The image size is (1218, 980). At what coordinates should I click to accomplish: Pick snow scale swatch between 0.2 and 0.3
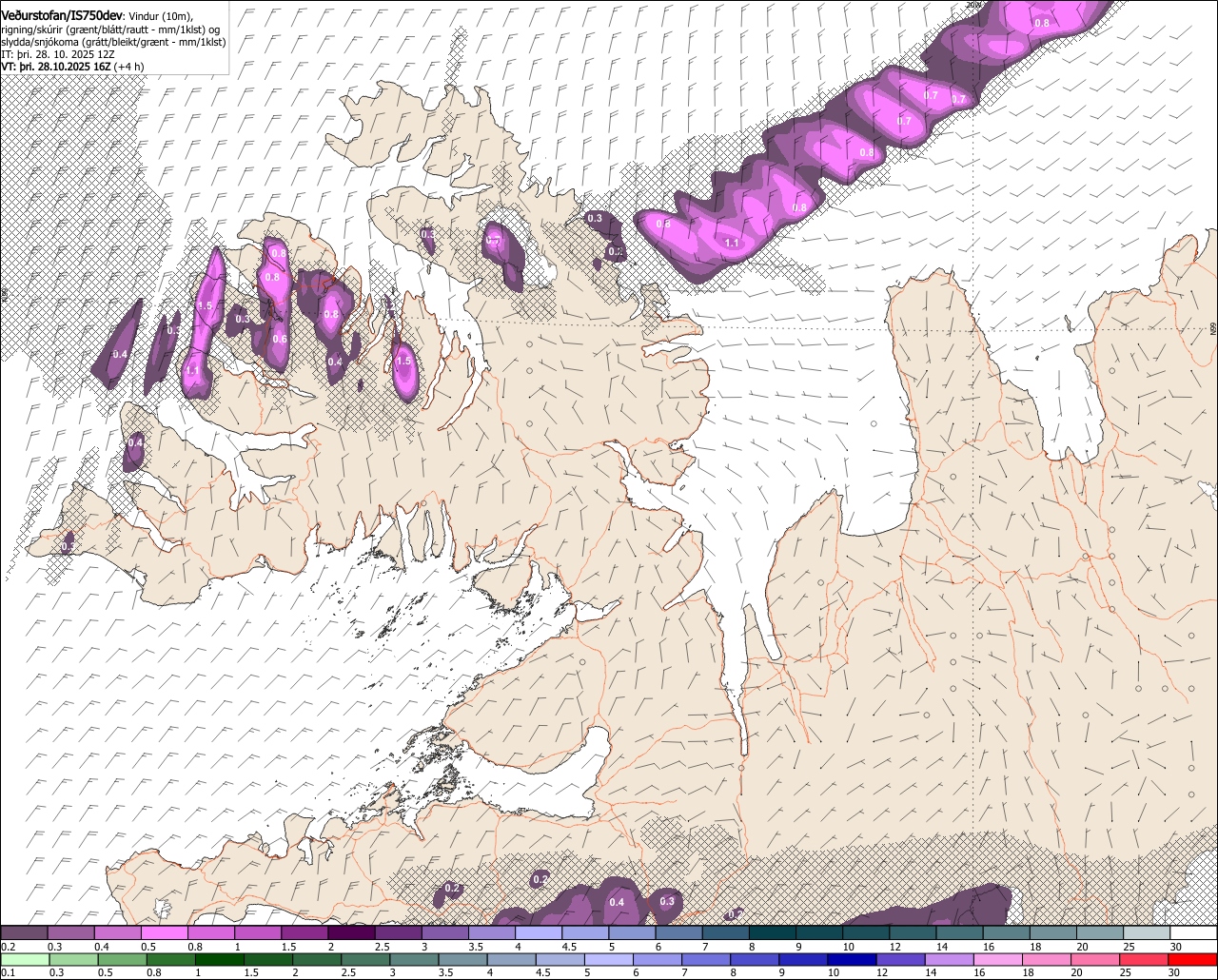24,932
